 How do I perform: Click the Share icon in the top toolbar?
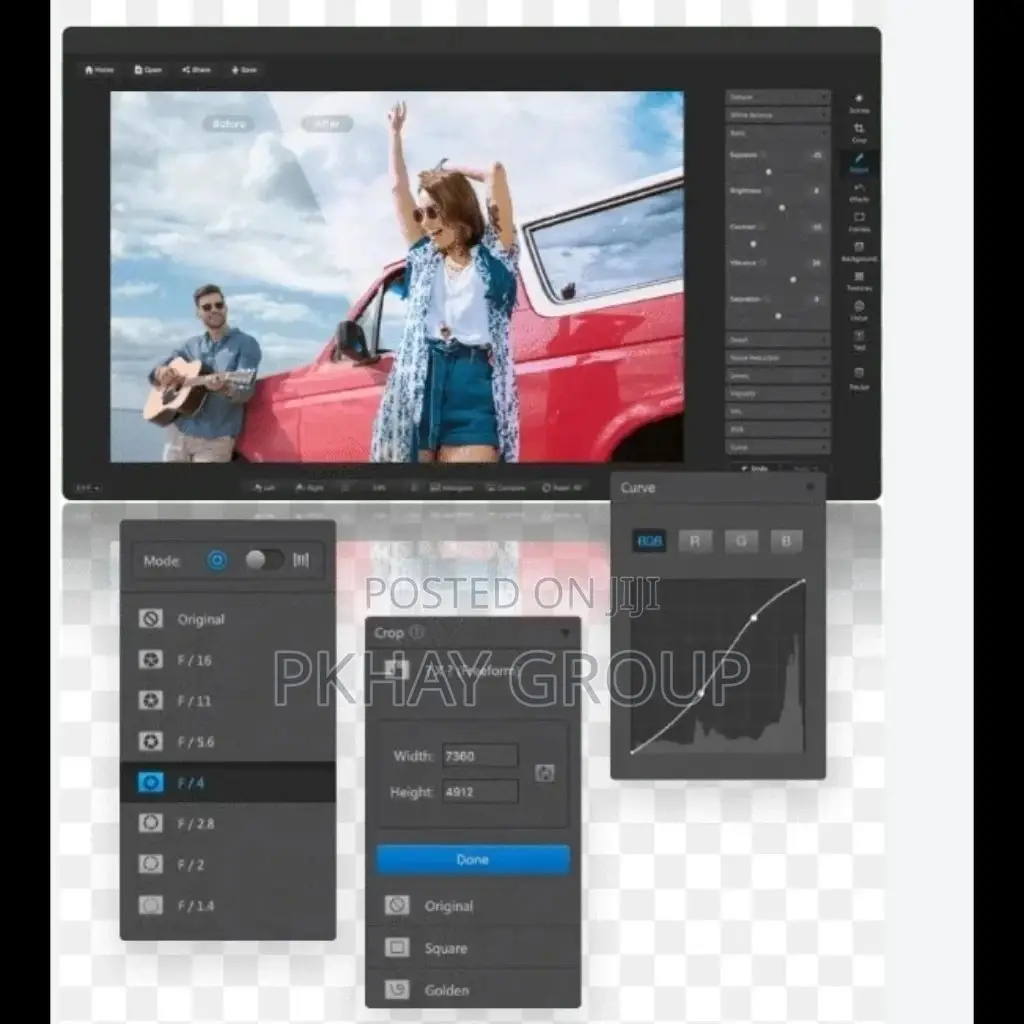click(186, 70)
